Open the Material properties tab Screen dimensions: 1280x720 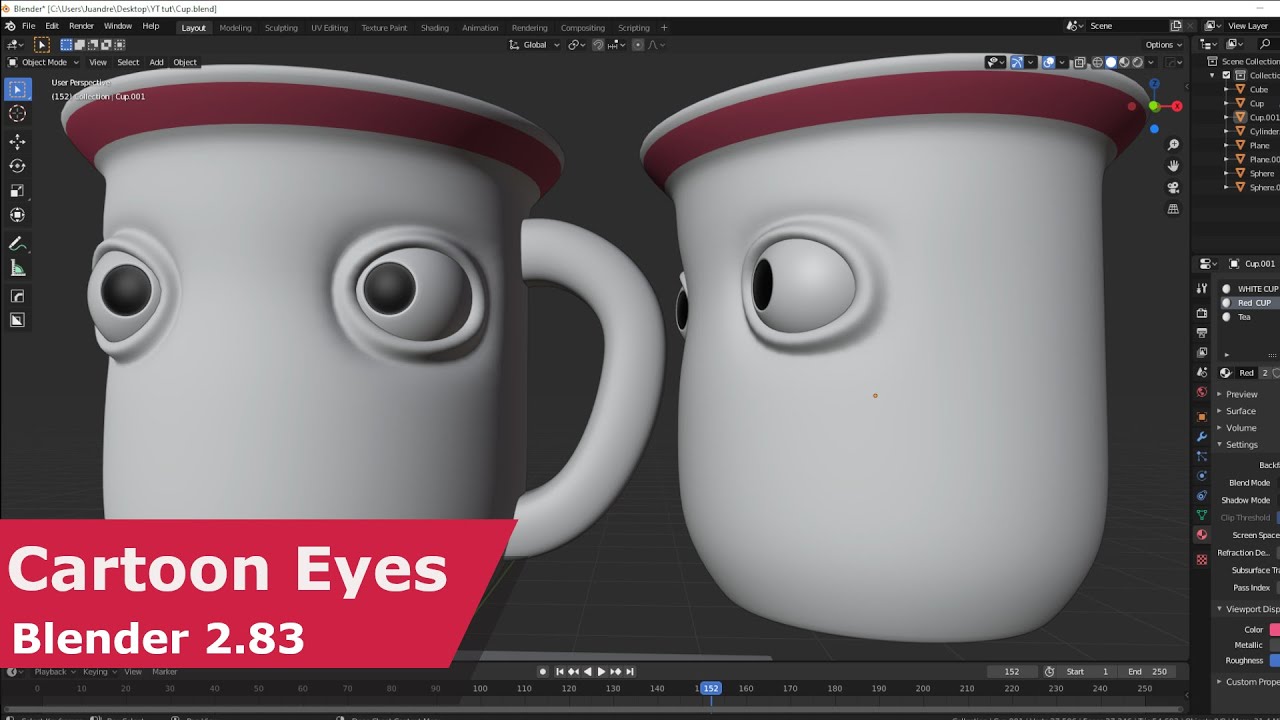click(x=1202, y=535)
